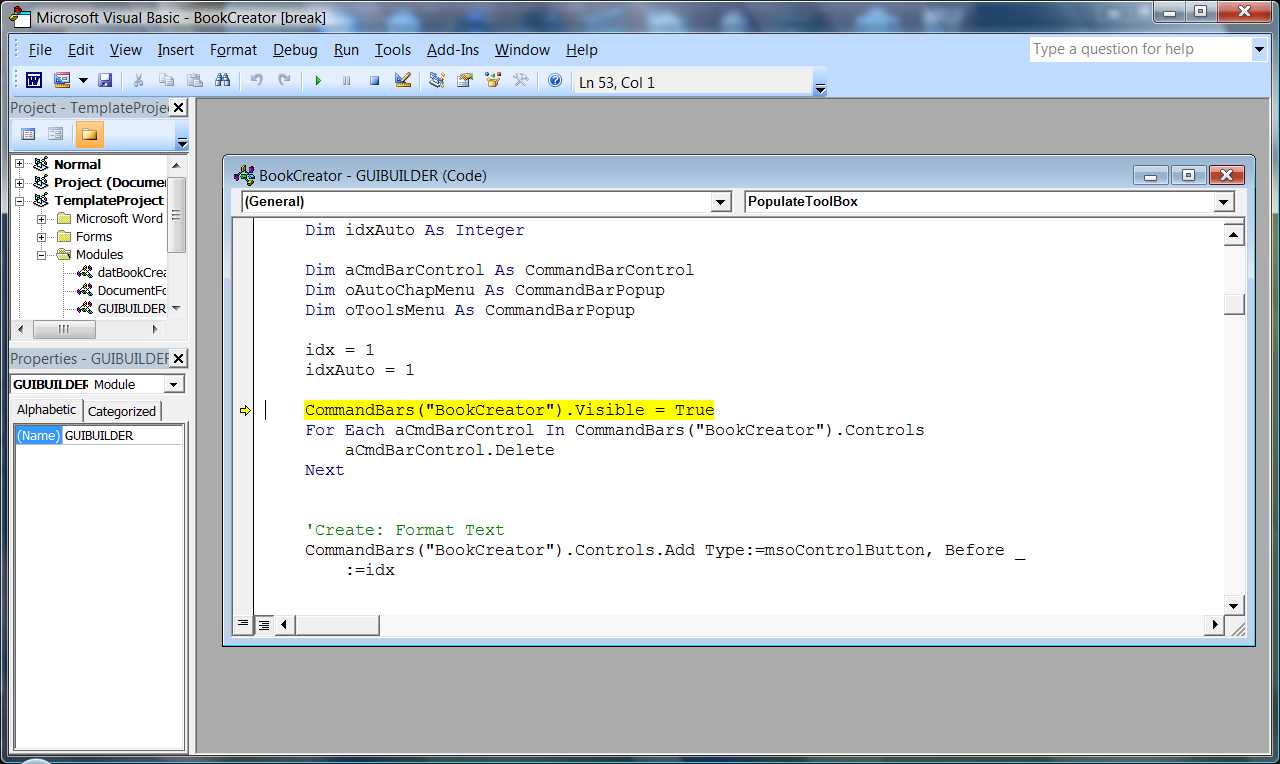The width and height of the screenshot is (1280, 764).
Task: Click the Cut scissors icon
Action: (138, 81)
